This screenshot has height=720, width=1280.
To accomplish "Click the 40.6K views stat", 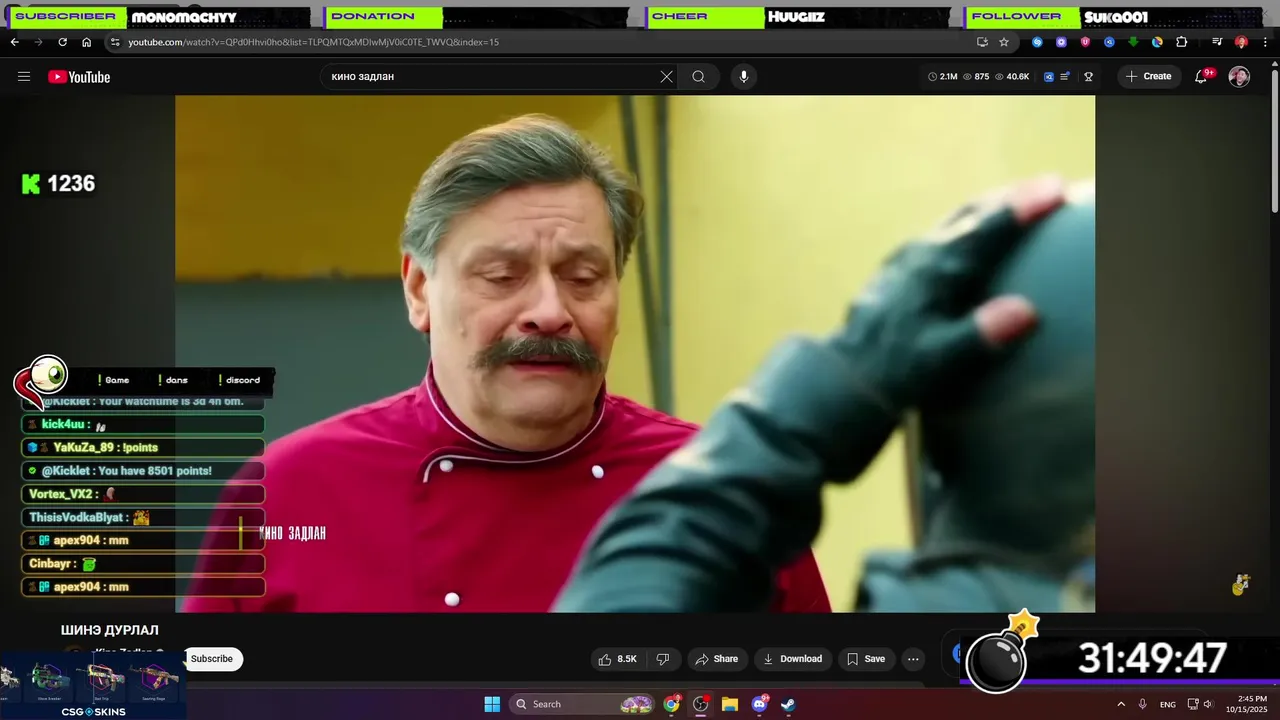I will pyautogui.click(x=1012, y=77).
